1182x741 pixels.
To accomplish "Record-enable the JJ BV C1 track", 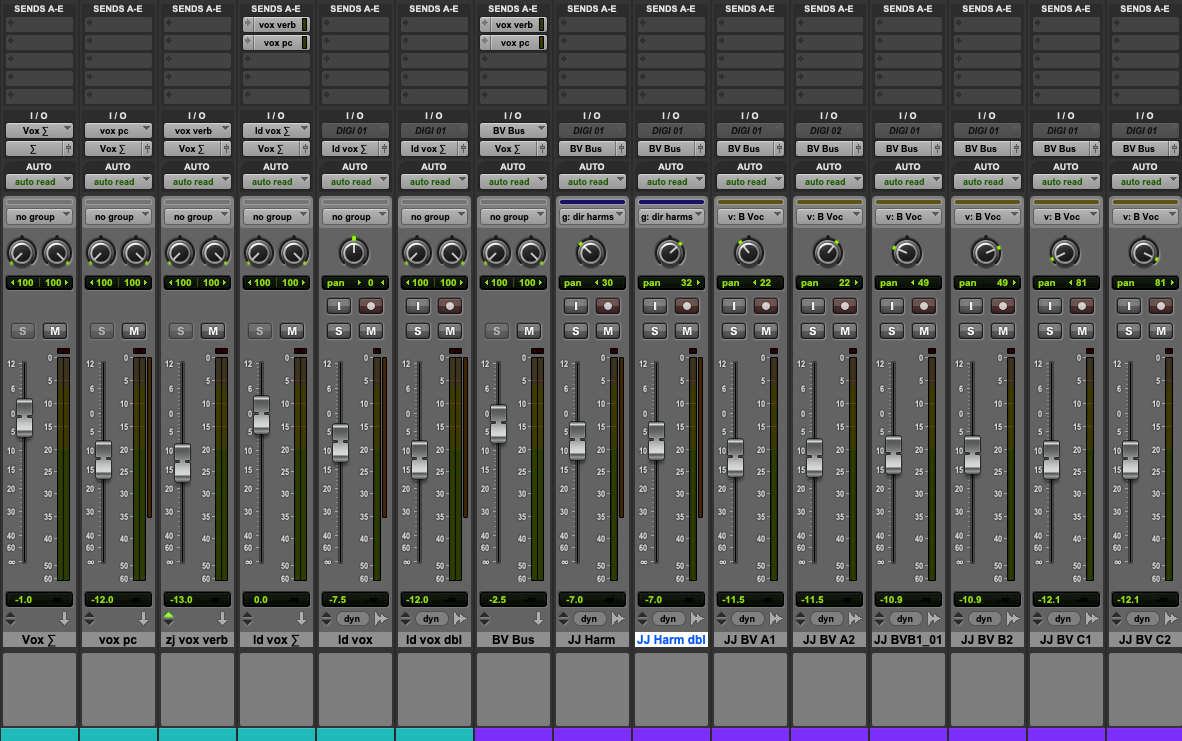I will 1081,306.
